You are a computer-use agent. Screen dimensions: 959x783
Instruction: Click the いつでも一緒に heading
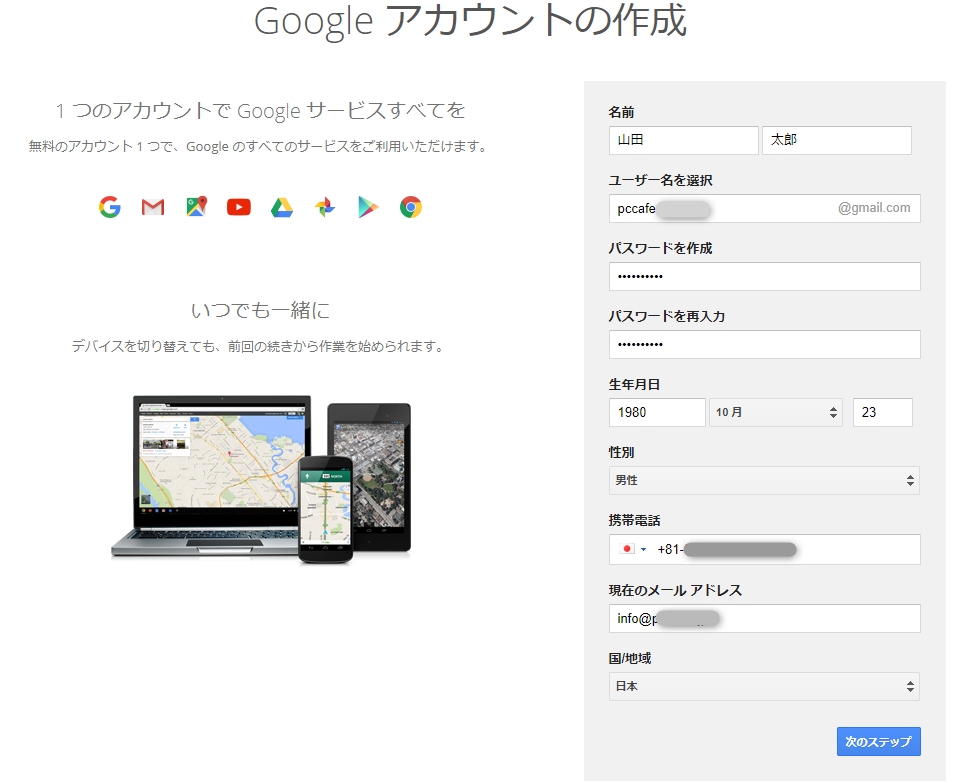click(x=261, y=310)
